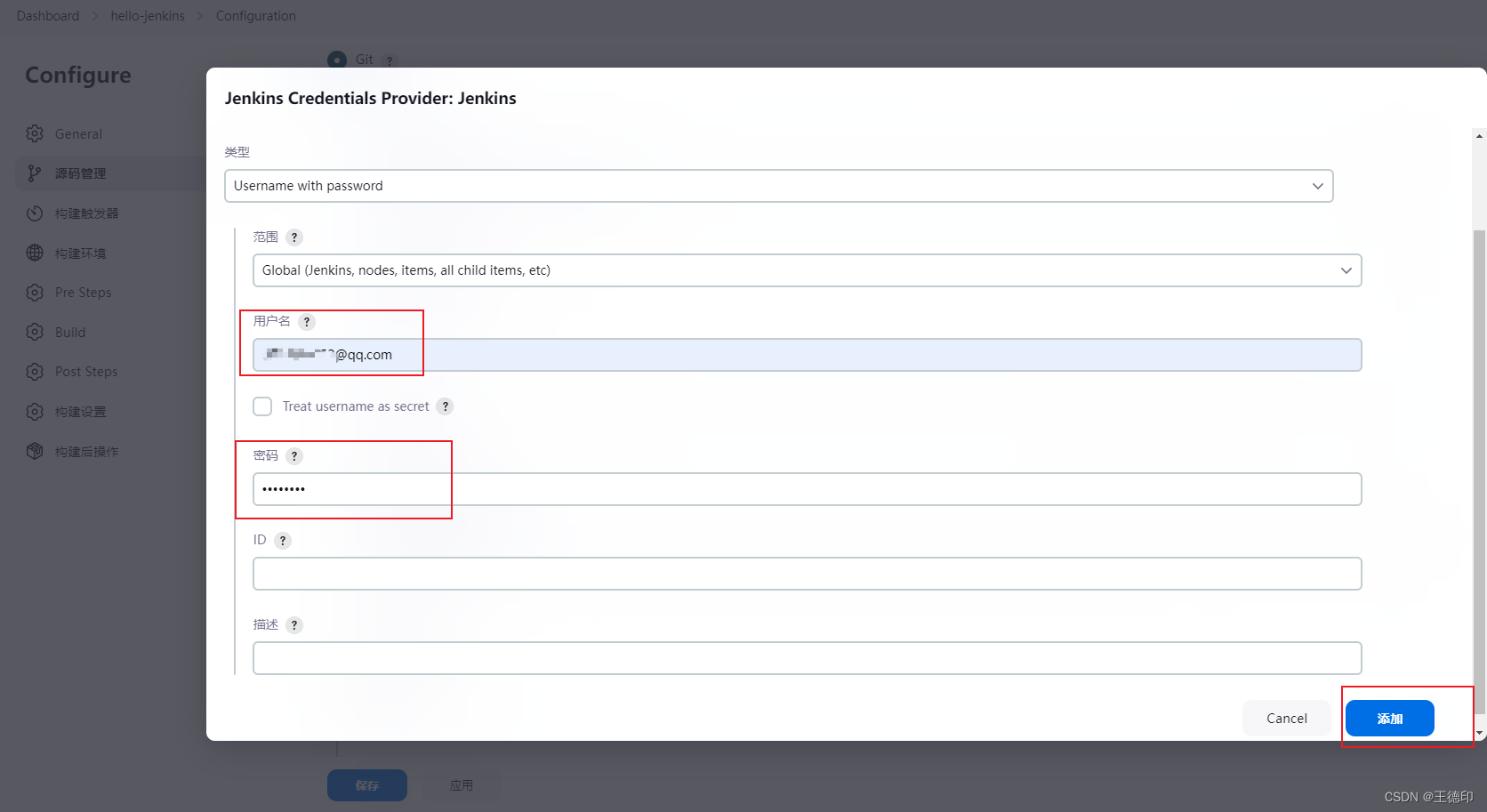This screenshot has height=812, width=1487.
Task: Open help icon next to Git
Action: click(x=389, y=60)
